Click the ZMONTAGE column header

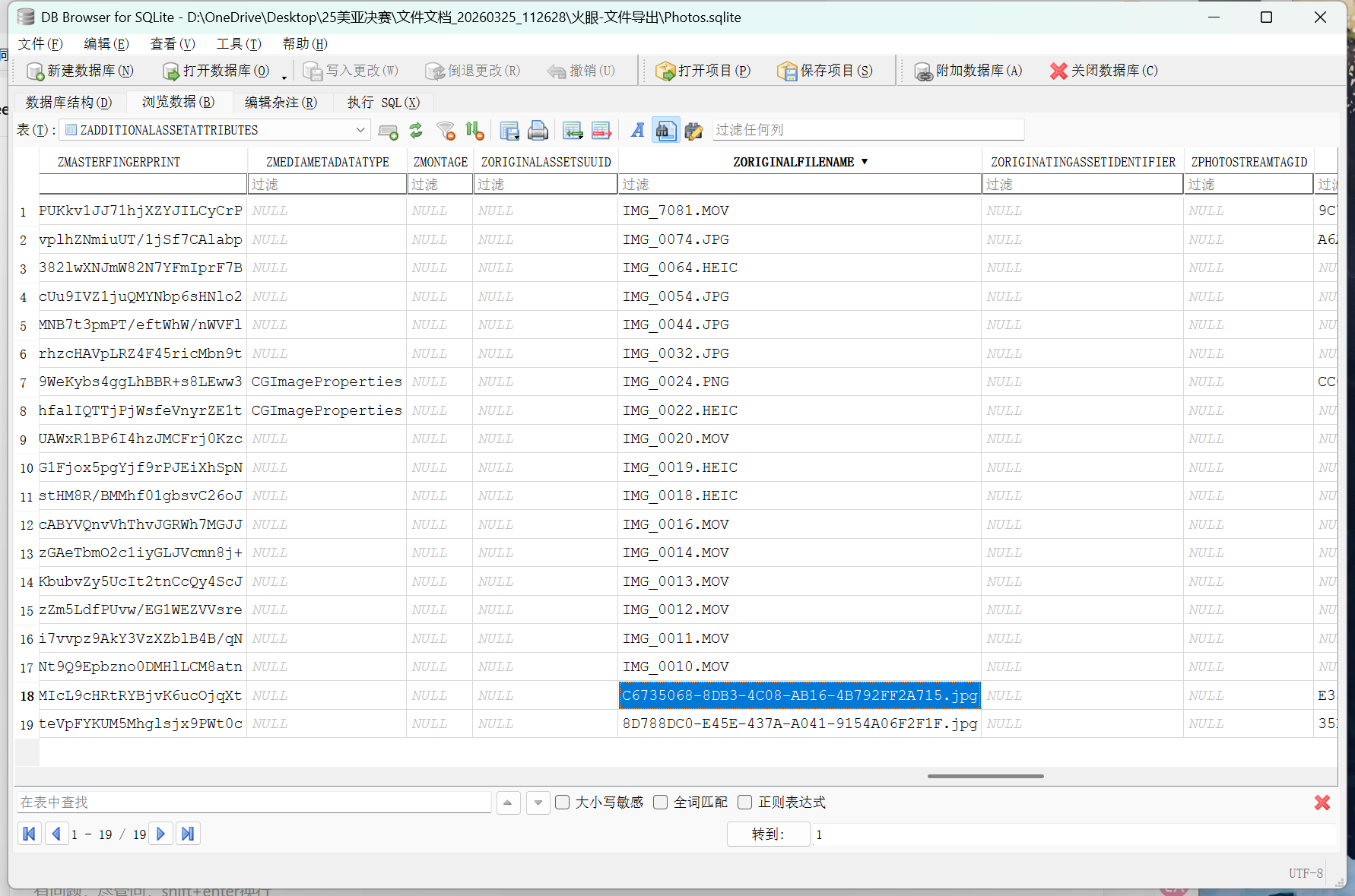(x=440, y=162)
